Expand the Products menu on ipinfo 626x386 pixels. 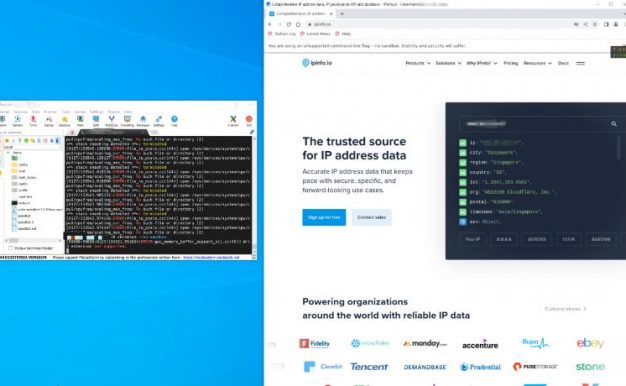coord(418,63)
